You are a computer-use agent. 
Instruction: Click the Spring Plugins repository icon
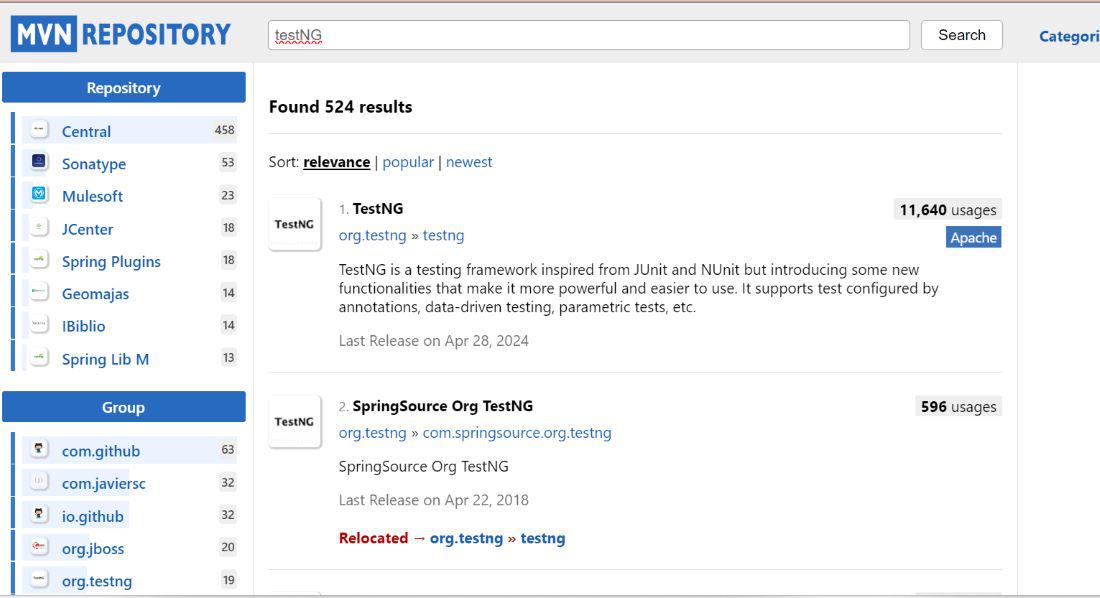(39, 260)
